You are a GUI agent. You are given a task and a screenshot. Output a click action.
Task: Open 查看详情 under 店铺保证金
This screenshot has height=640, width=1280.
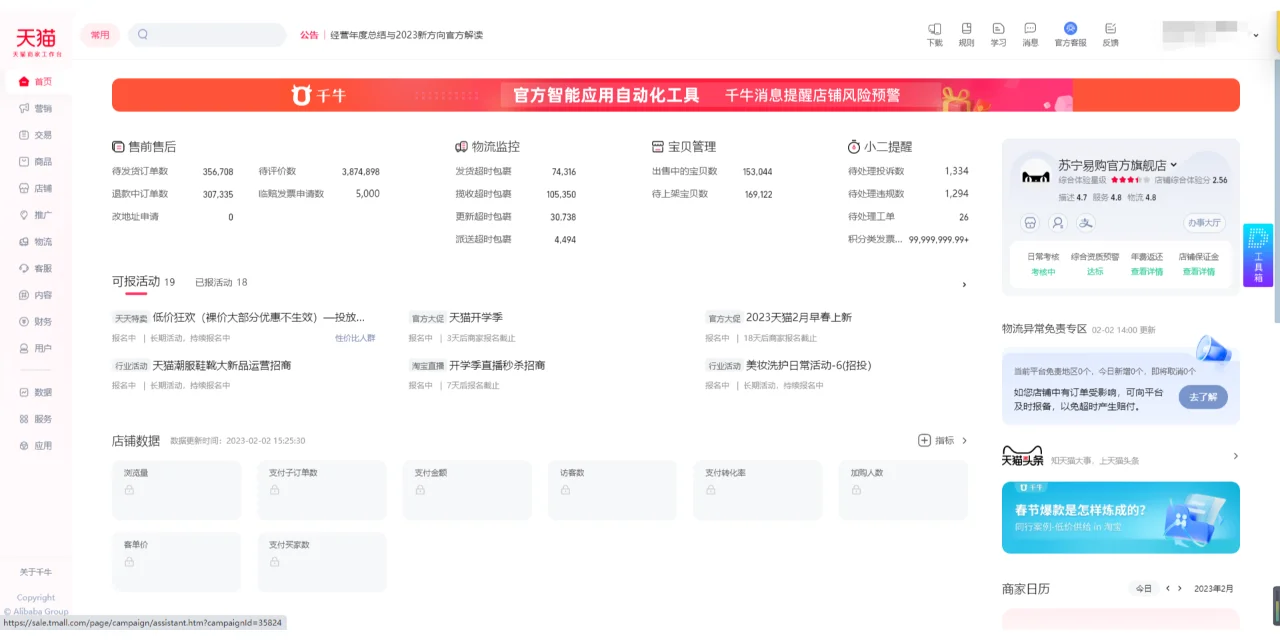pyautogui.click(x=1199, y=272)
